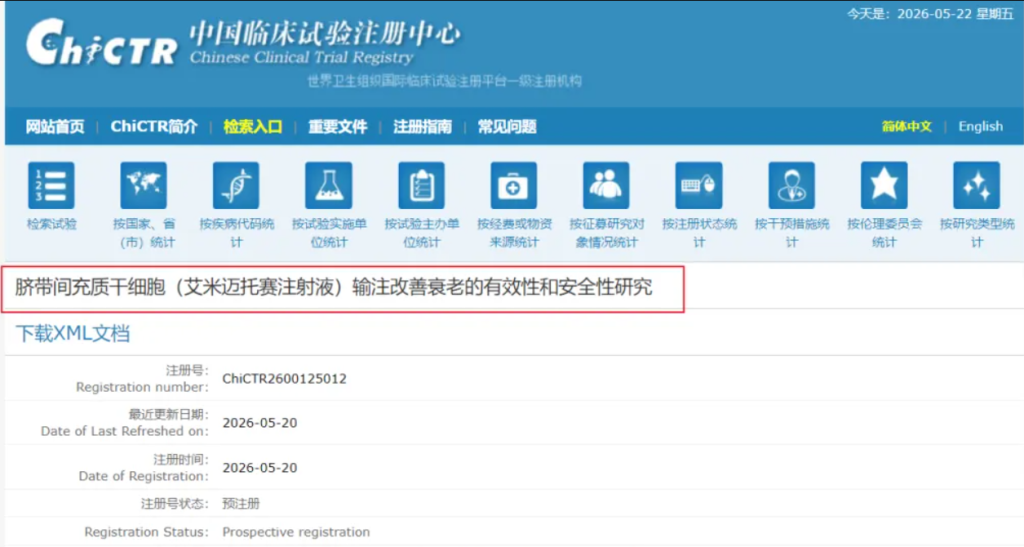Click the doctor intervention statistics icon
The height and width of the screenshot is (547, 1024).
(792, 185)
